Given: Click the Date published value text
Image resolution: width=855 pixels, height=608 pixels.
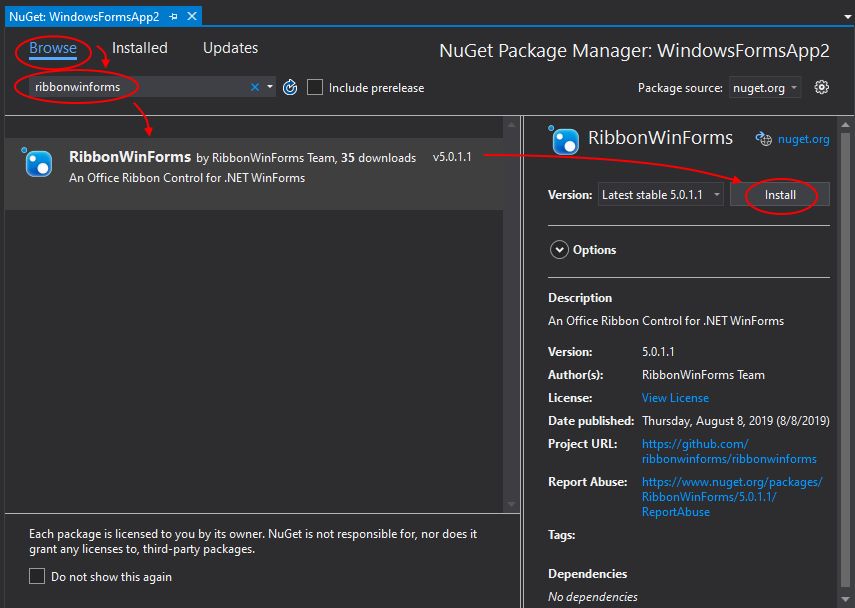Looking at the screenshot, I should click(736, 421).
